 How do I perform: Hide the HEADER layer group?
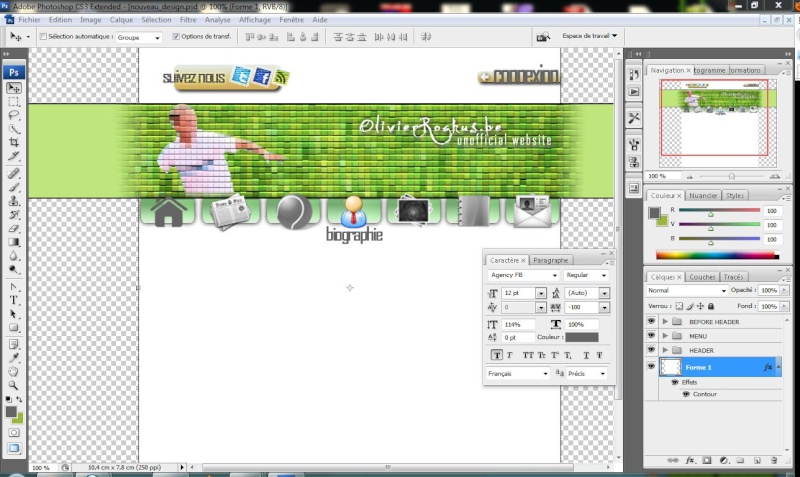(x=651, y=350)
